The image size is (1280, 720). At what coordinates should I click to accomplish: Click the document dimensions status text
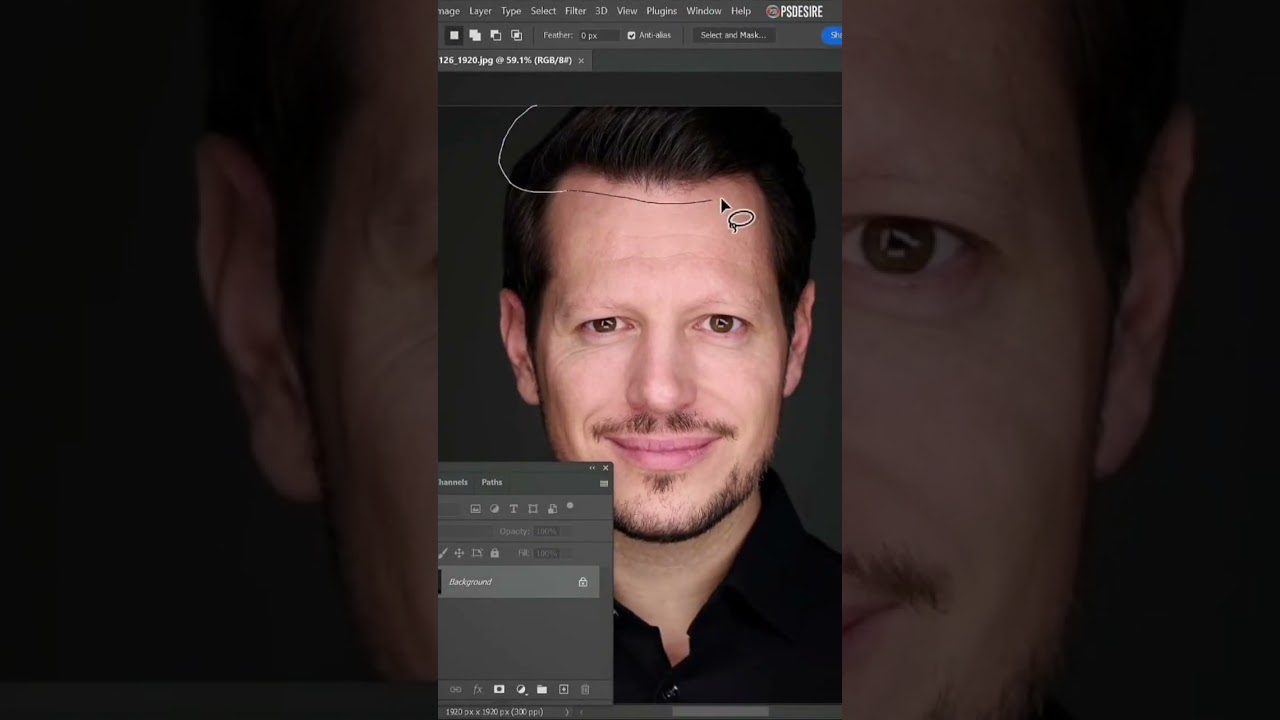494,712
